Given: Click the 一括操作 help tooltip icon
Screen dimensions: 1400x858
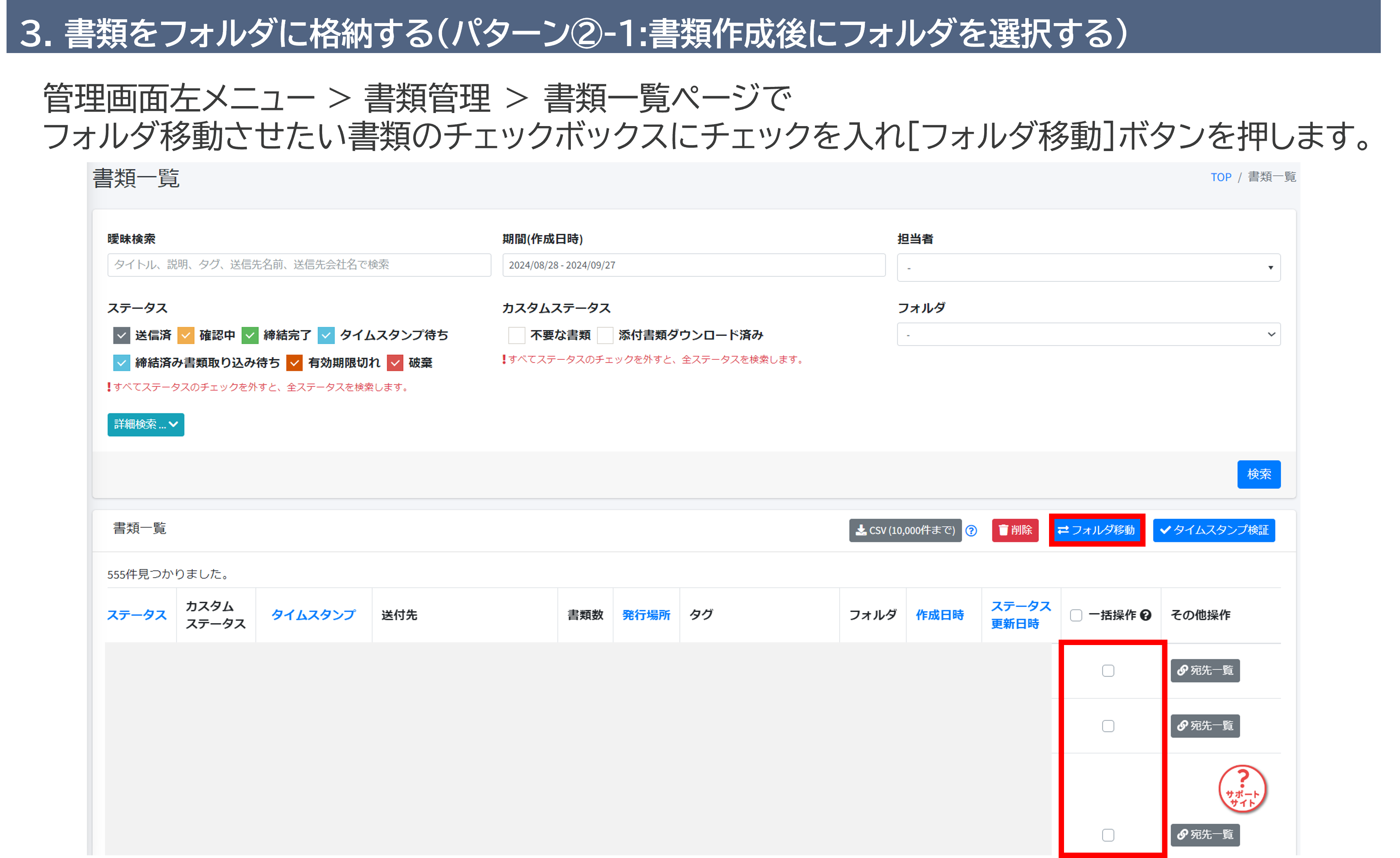Looking at the screenshot, I should tap(1146, 615).
